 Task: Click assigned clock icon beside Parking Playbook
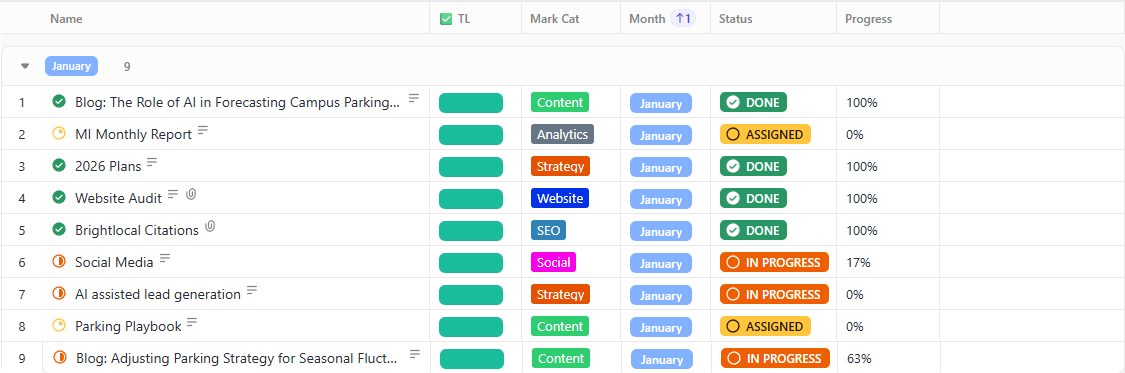[x=60, y=326]
